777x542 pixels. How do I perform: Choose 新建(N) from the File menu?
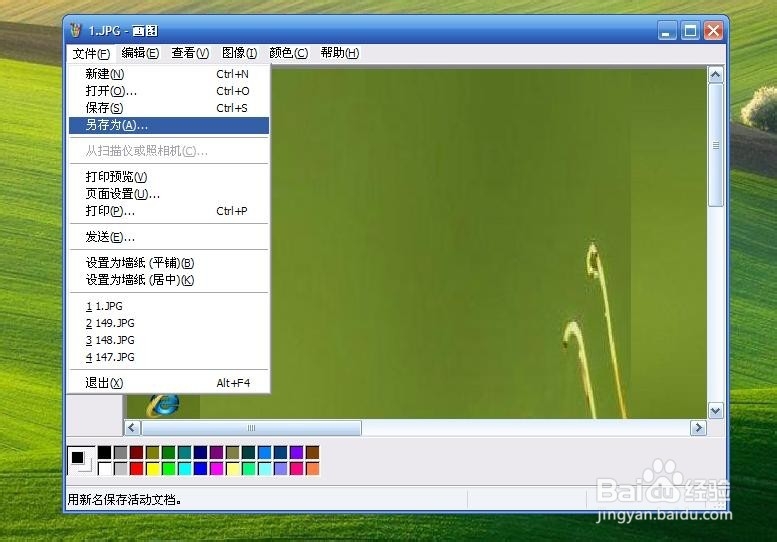click(169, 74)
